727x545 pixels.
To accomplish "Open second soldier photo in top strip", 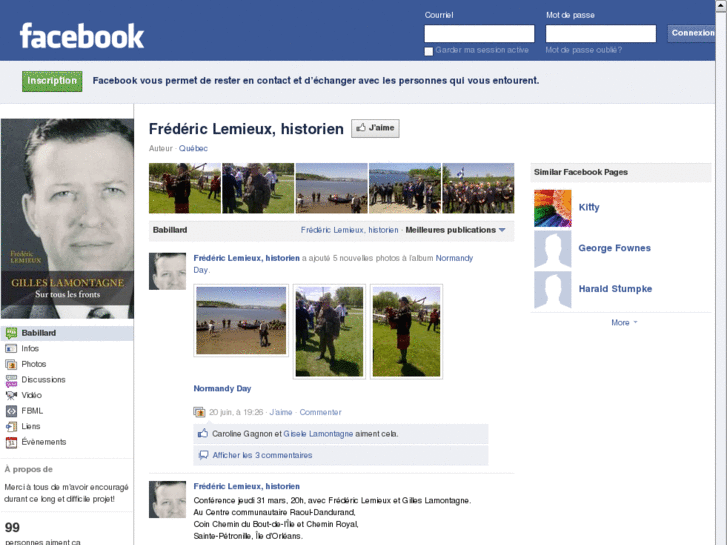I will (x=258, y=188).
